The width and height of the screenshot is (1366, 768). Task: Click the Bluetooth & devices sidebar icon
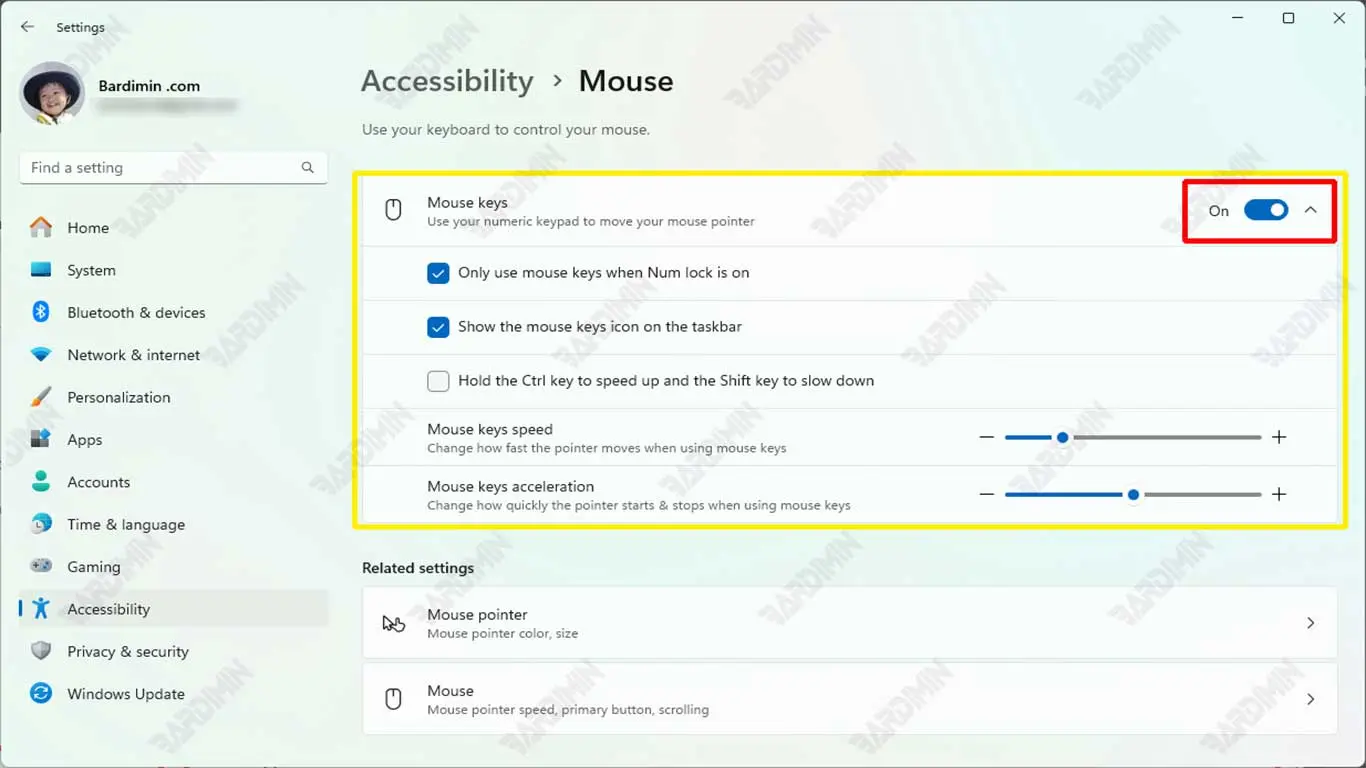click(x=41, y=312)
